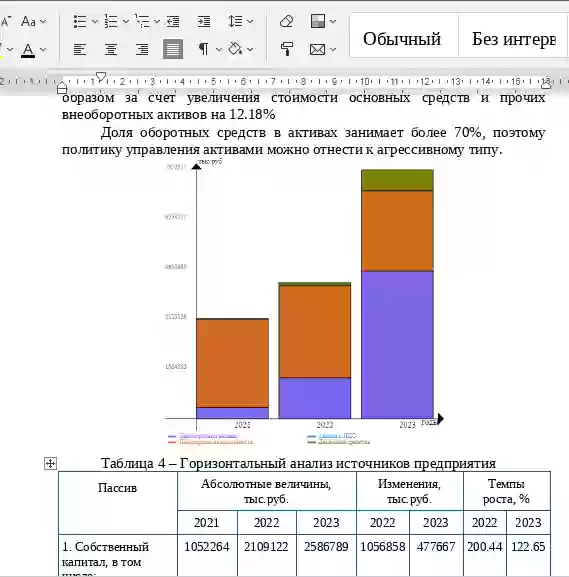Viewport: 569px width, 577px height.
Task: Open the change case dropdown arrow
Action: point(43,22)
